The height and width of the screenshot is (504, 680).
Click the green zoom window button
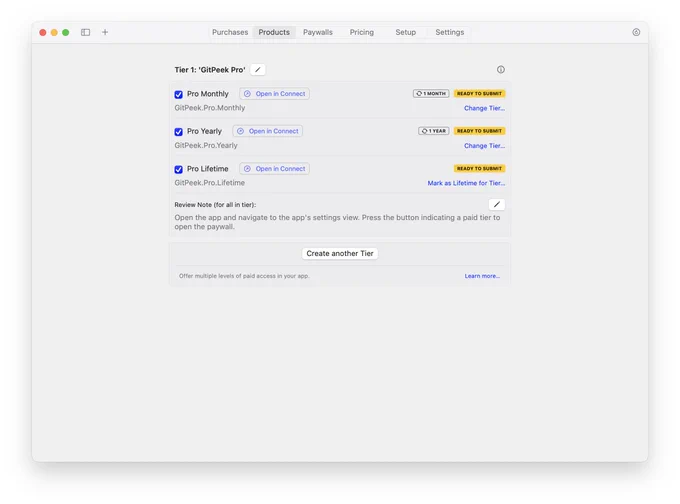tap(65, 32)
